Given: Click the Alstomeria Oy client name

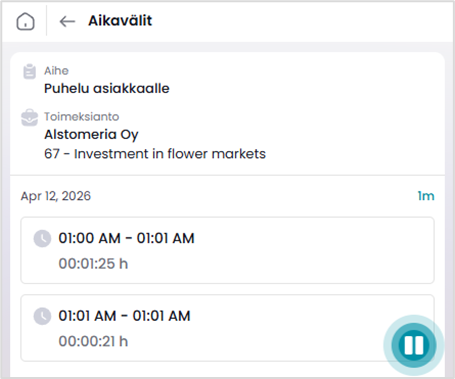Looking at the screenshot, I should (x=91, y=135).
